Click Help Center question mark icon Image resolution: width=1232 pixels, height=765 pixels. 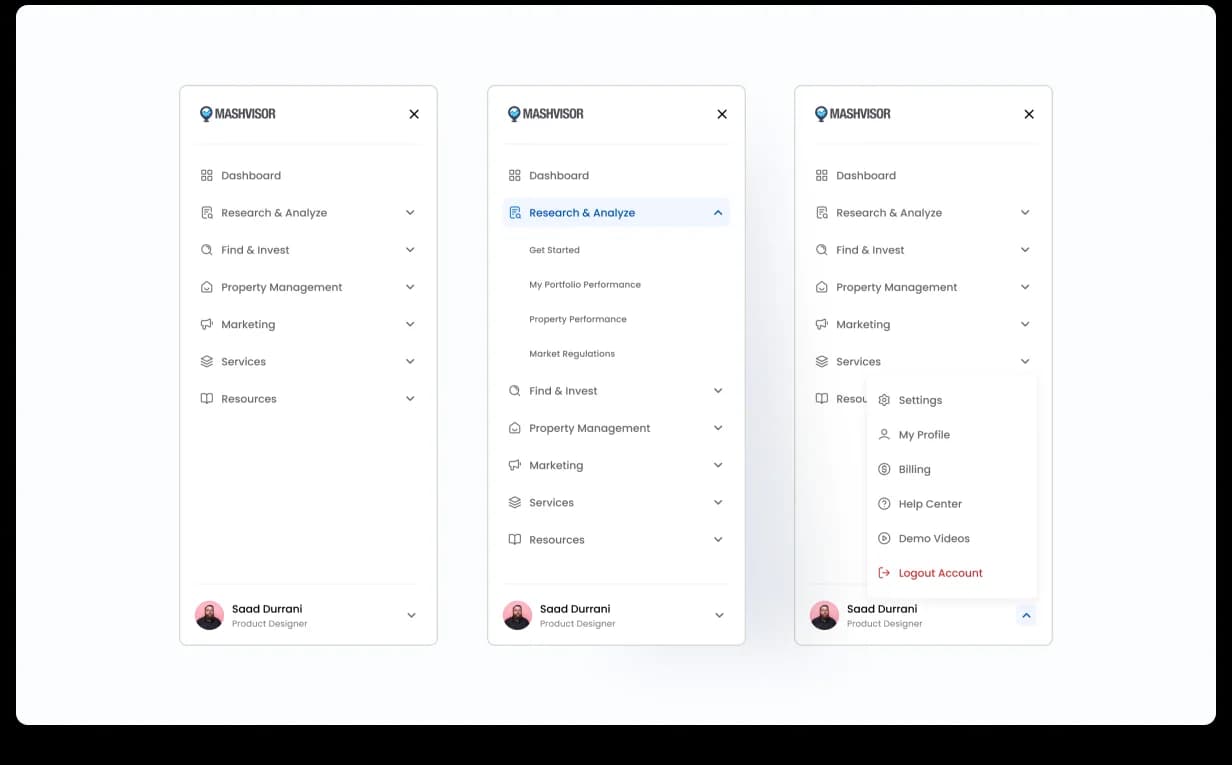coord(884,504)
